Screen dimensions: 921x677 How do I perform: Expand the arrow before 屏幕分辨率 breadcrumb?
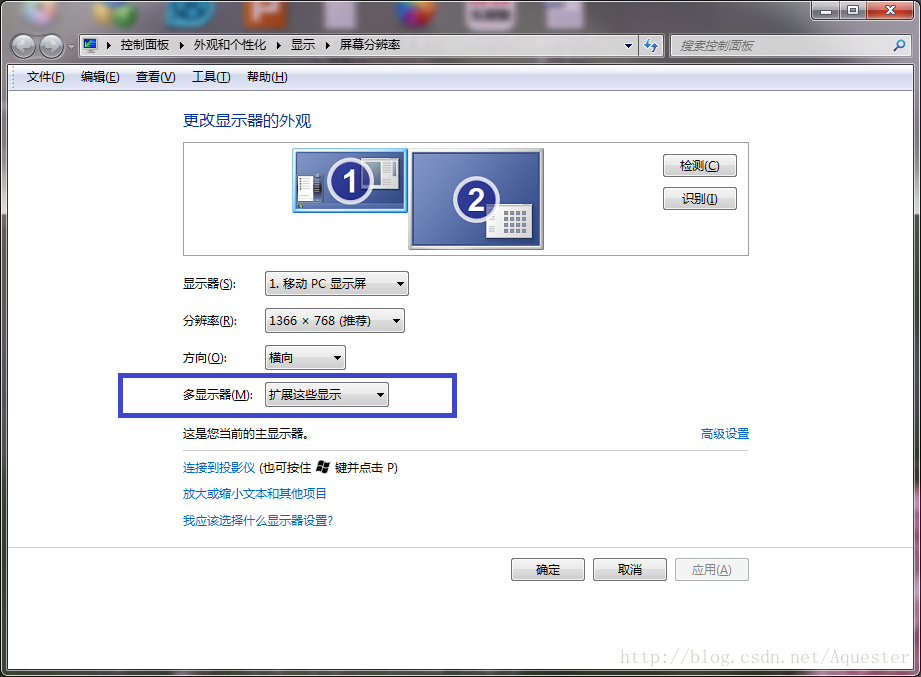[x=327, y=45]
